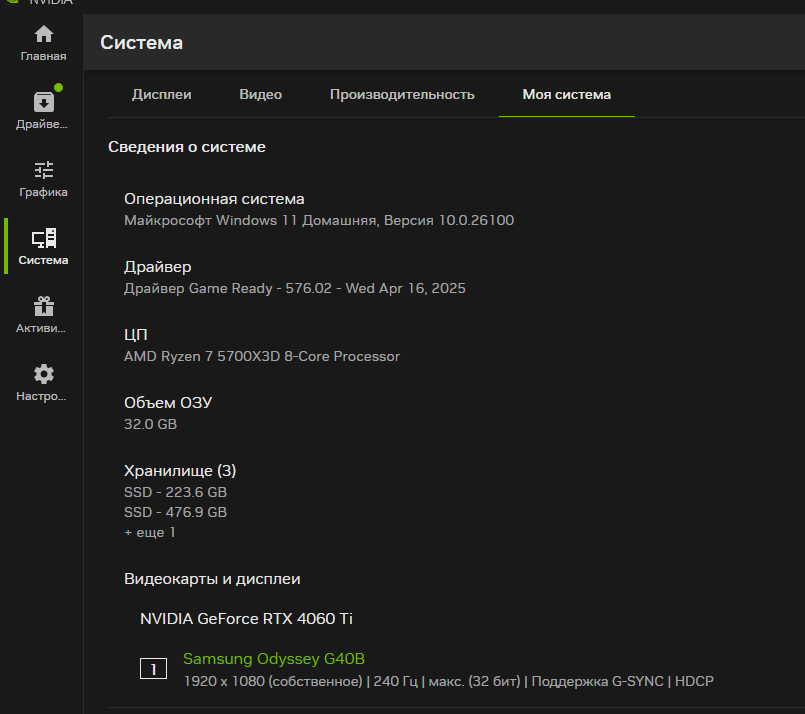Open the Главная home icon
The width and height of the screenshot is (805, 714).
(44, 34)
